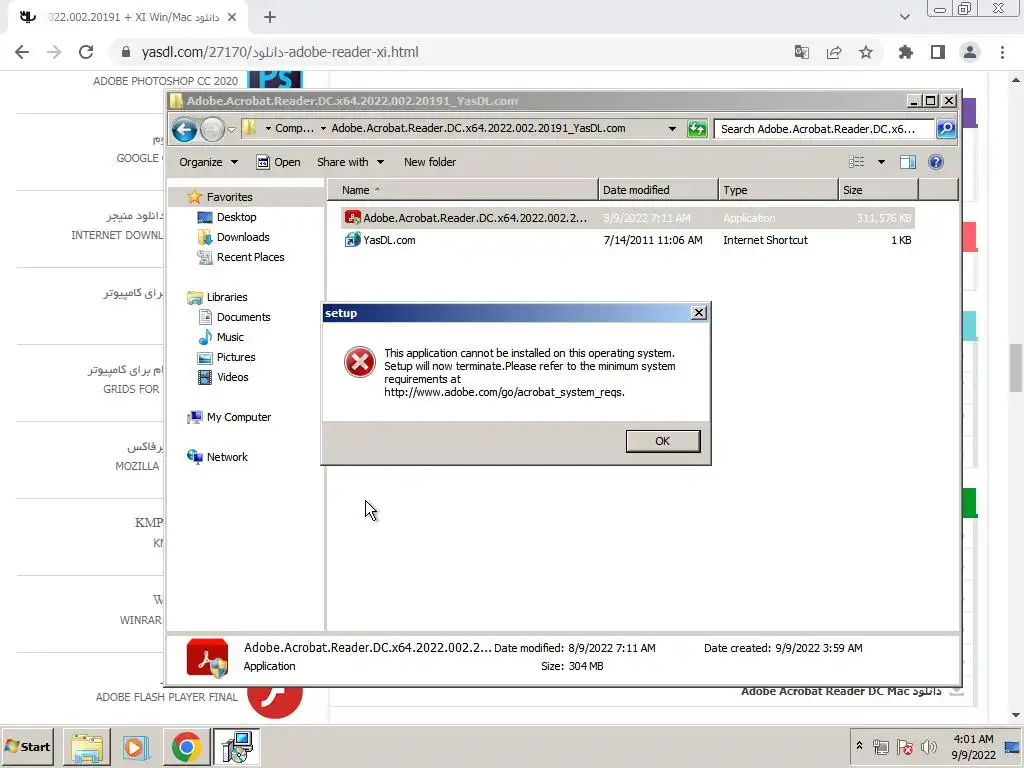The width and height of the screenshot is (1024, 768).
Task: Open a new Chrome tab
Action: click(x=270, y=17)
